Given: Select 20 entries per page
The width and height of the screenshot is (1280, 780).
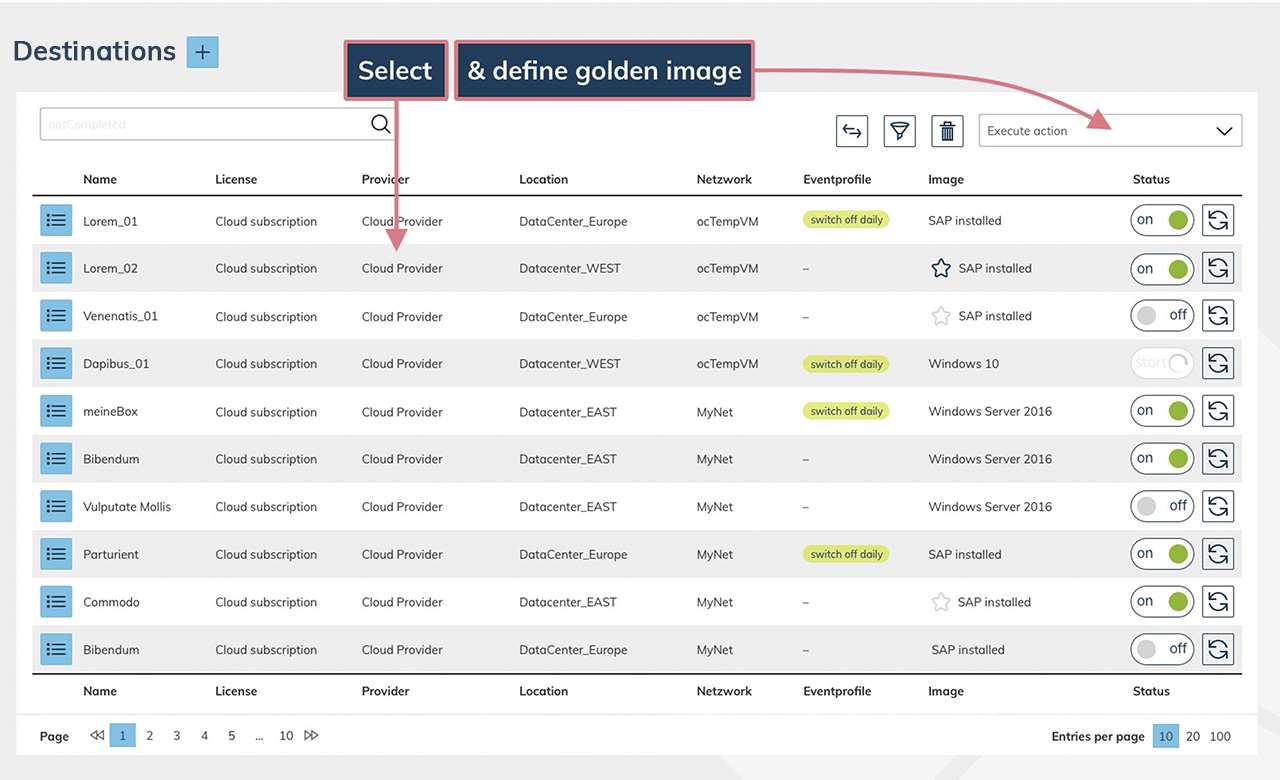Looking at the screenshot, I should click(x=1193, y=736).
